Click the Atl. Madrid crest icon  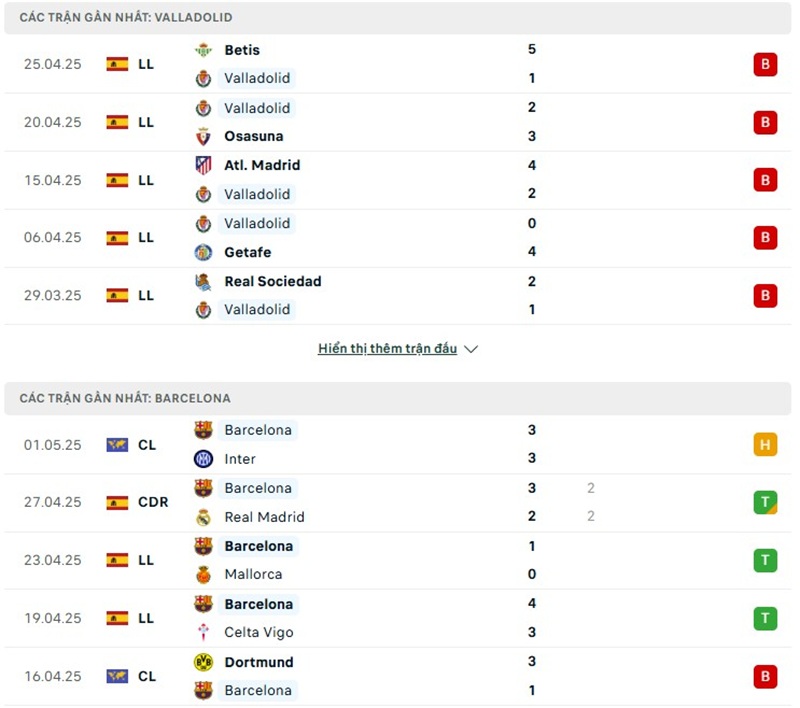[203, 165]
